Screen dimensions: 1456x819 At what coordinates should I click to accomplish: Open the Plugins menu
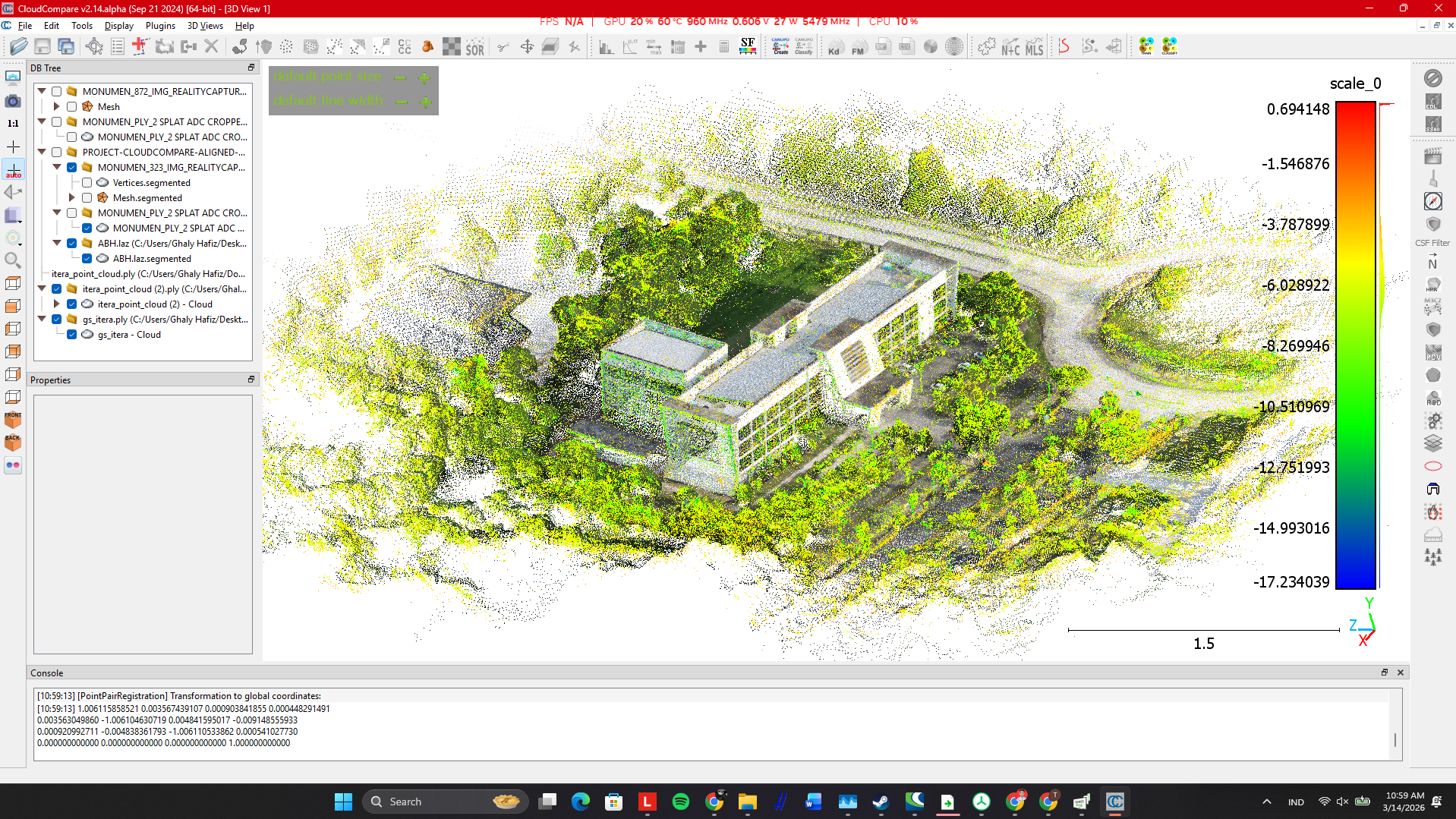[x=160, y=25]
